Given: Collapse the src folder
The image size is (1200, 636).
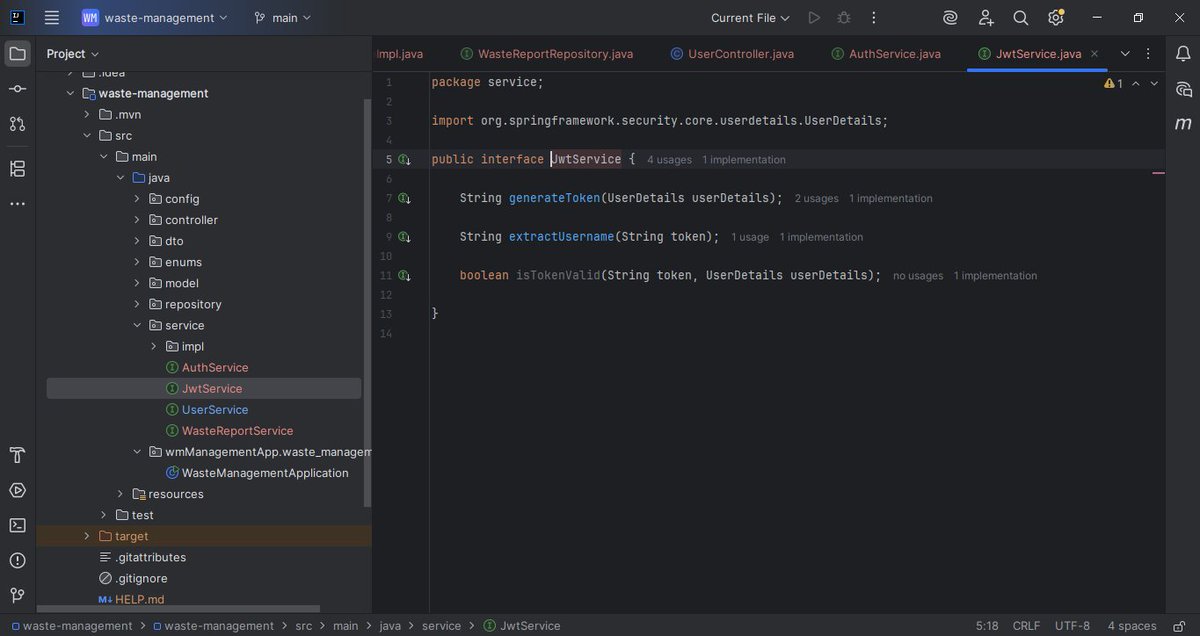Looking at the screenshot, I should click(88, 135).
